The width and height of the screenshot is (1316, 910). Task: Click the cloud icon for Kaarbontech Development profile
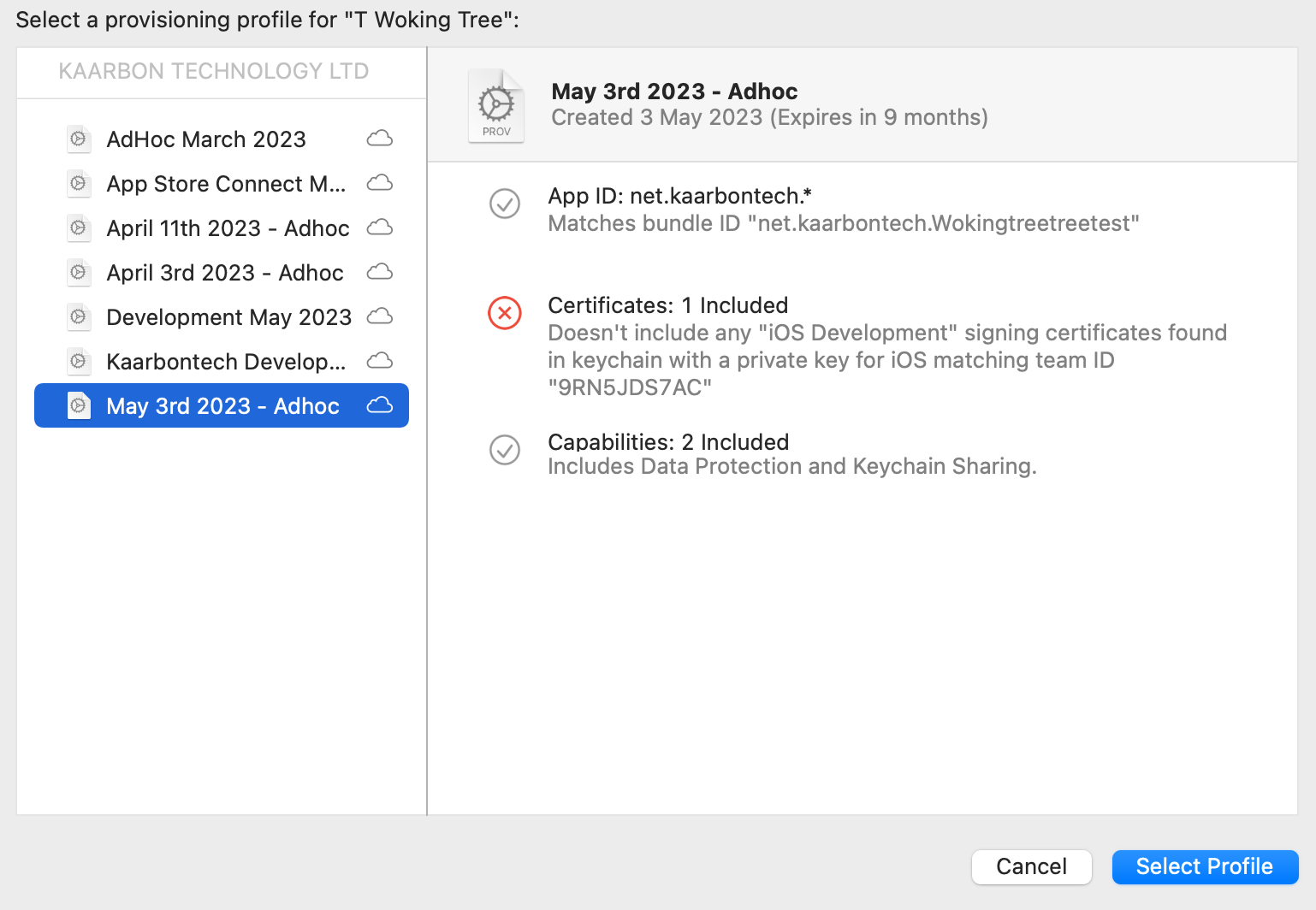(x=379, y=361)
